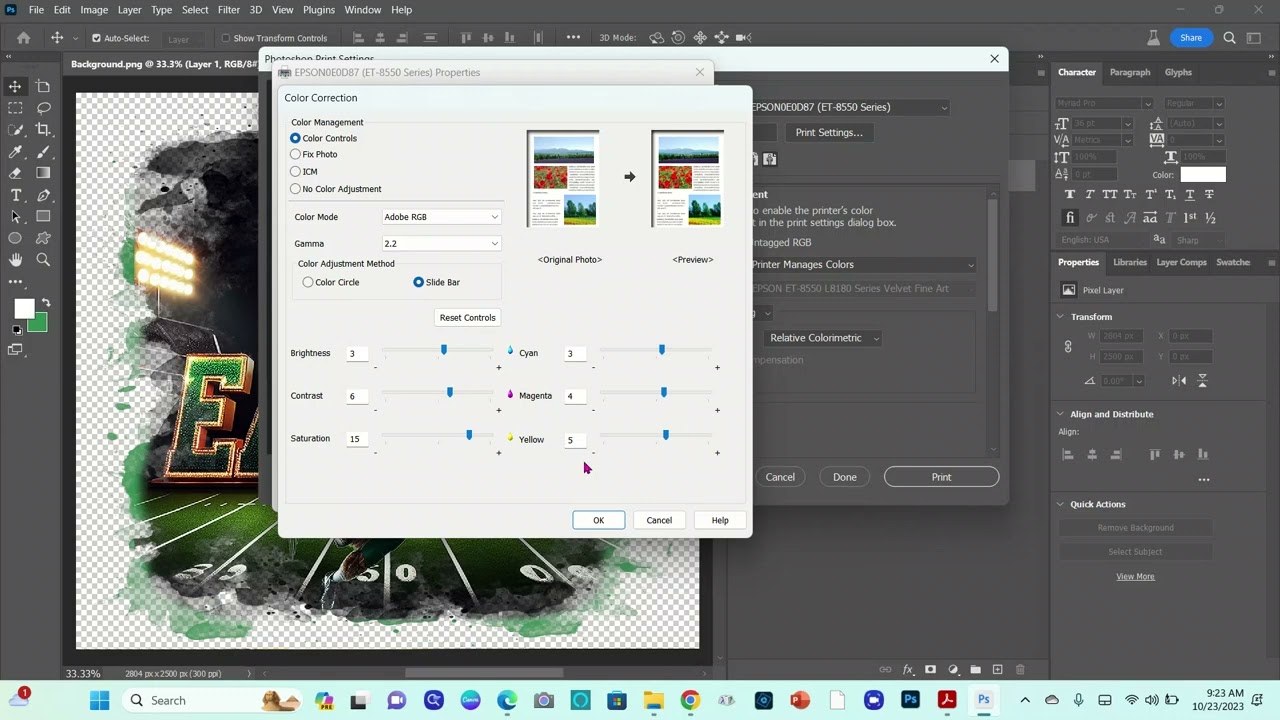Image resolution: width=1280 pixels, height=720 pixels.
Task: Open the Filter menu
Action: 229,10
